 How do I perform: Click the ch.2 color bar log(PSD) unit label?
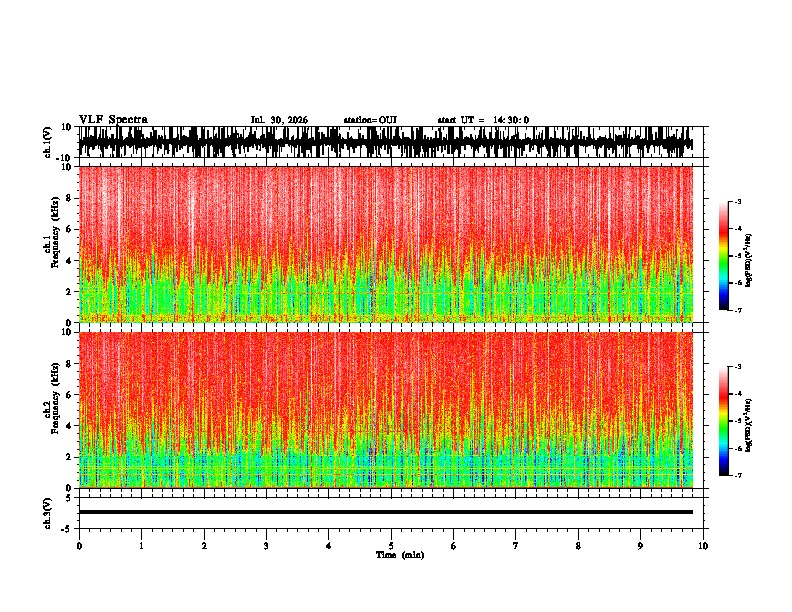749,425
